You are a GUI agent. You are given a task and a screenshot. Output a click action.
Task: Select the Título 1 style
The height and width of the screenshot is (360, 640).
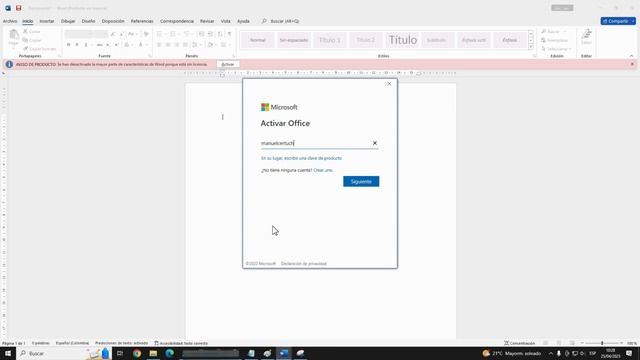click(x=330, y=40)
